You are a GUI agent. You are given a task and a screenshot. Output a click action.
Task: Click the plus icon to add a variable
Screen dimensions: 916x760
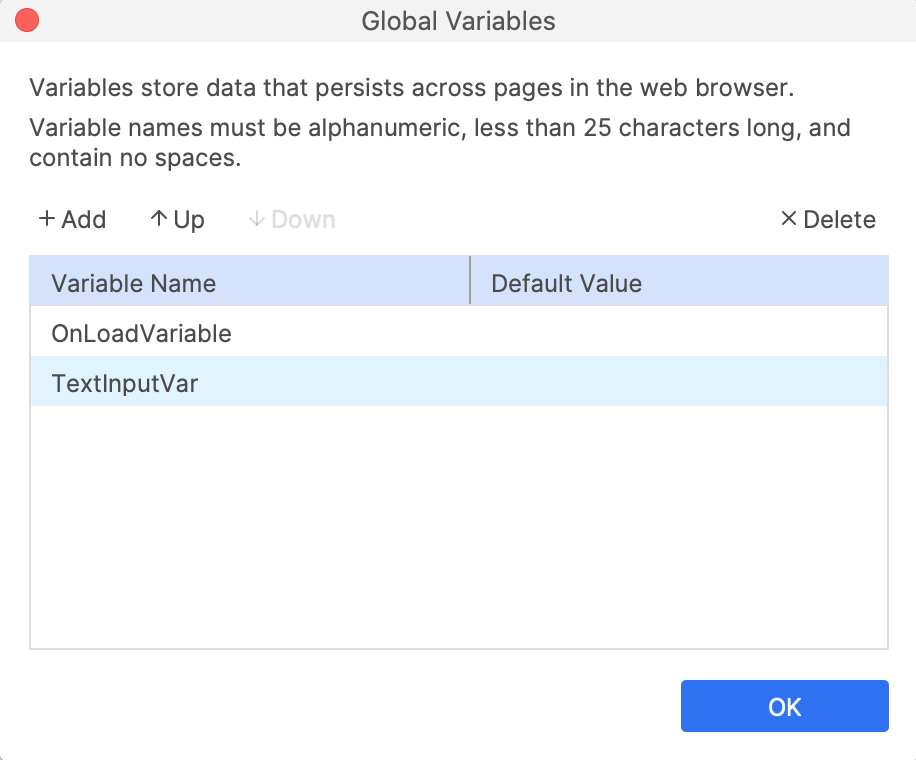(46, 220)
